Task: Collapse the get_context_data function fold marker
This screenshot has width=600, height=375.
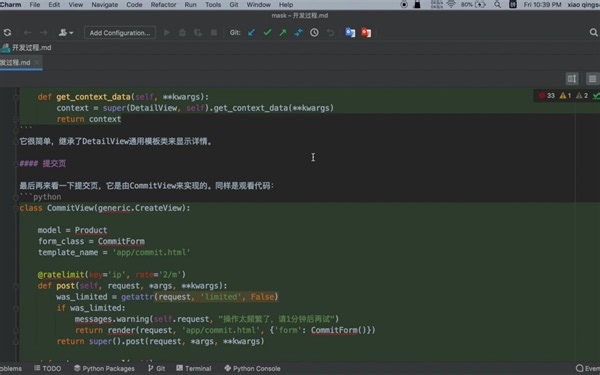Action: (x=16, y=97)
